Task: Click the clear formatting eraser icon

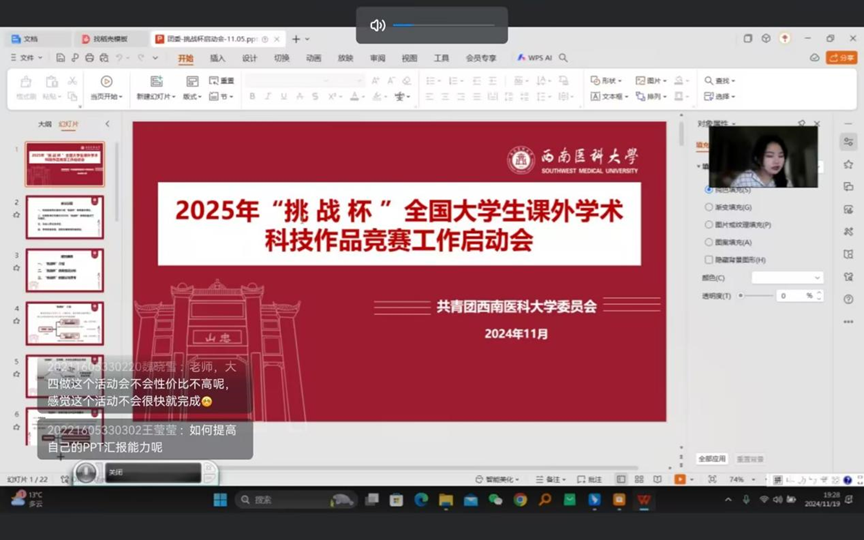Action: [x=407, y=80]
